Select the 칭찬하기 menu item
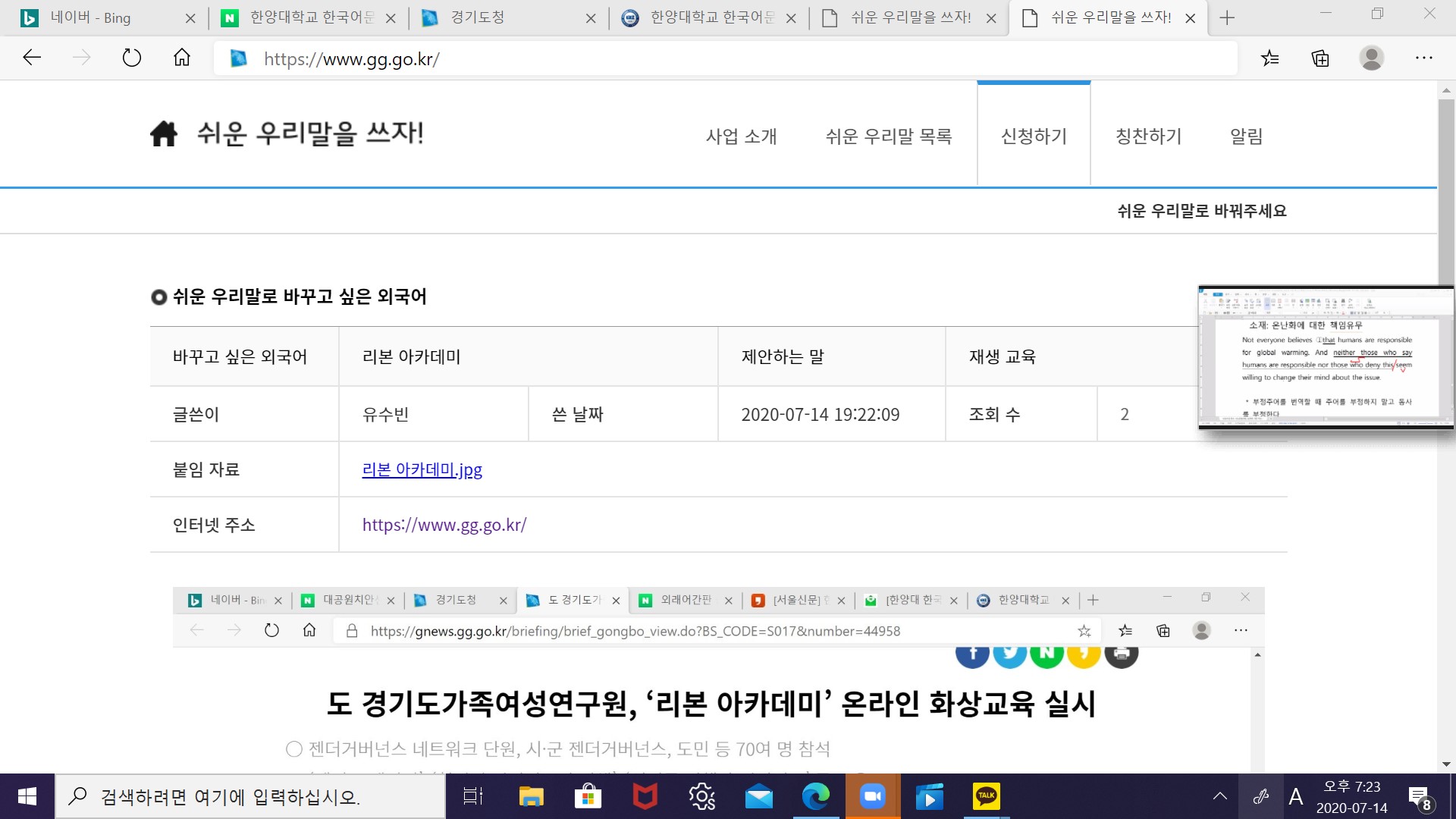The width and height of the screenshot is (1456, 819). tap(1148, 136)
